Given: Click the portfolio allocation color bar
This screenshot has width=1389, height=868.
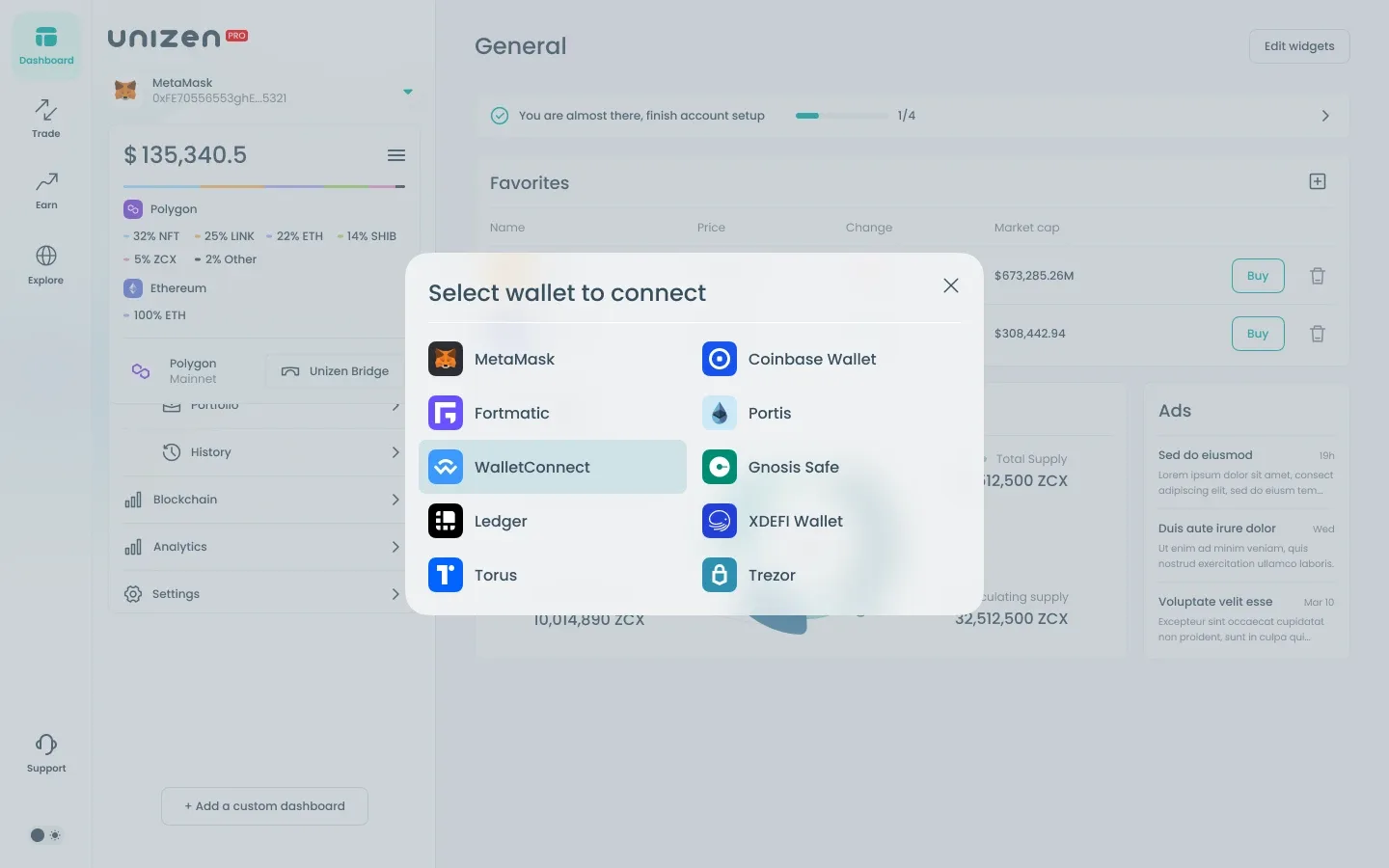Looking at the screenshot, I should click(x=264, y=186).
